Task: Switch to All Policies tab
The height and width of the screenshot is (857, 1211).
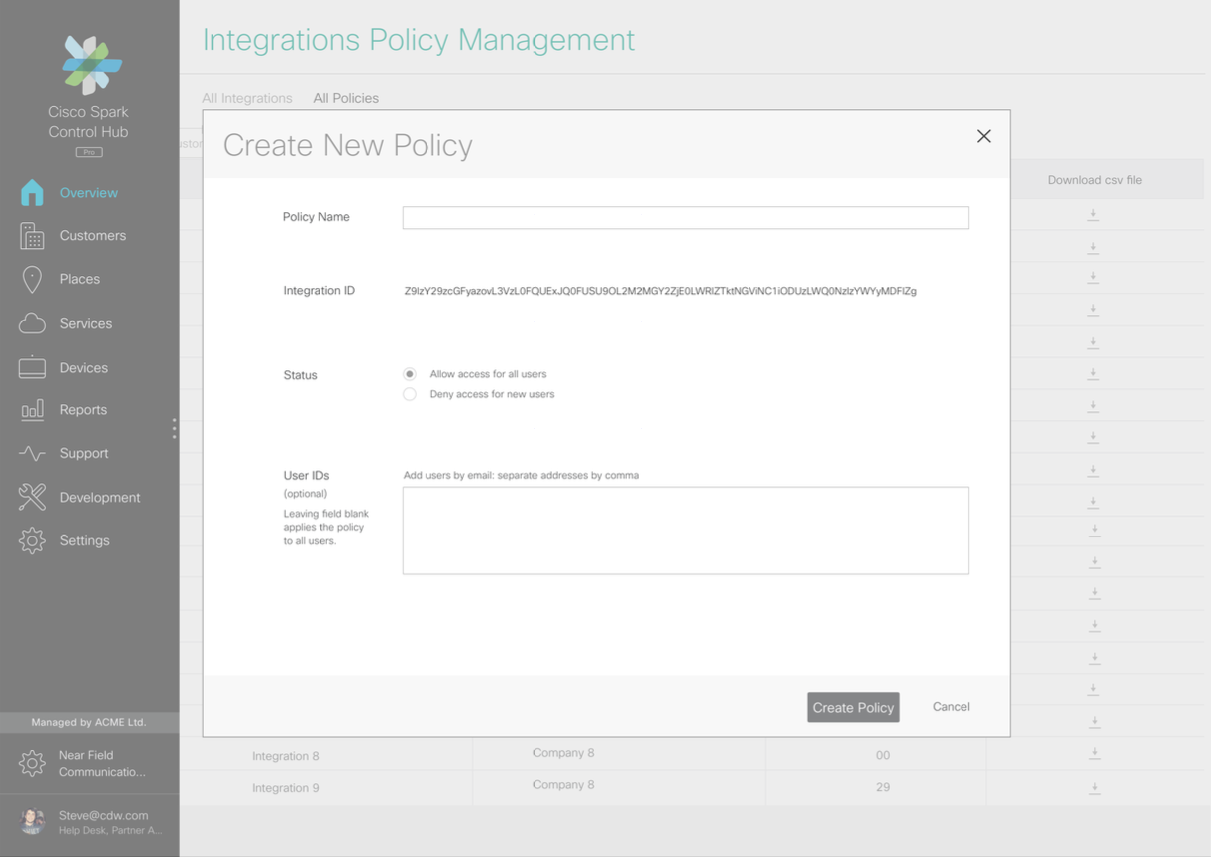Action: (x=346, y=98)
